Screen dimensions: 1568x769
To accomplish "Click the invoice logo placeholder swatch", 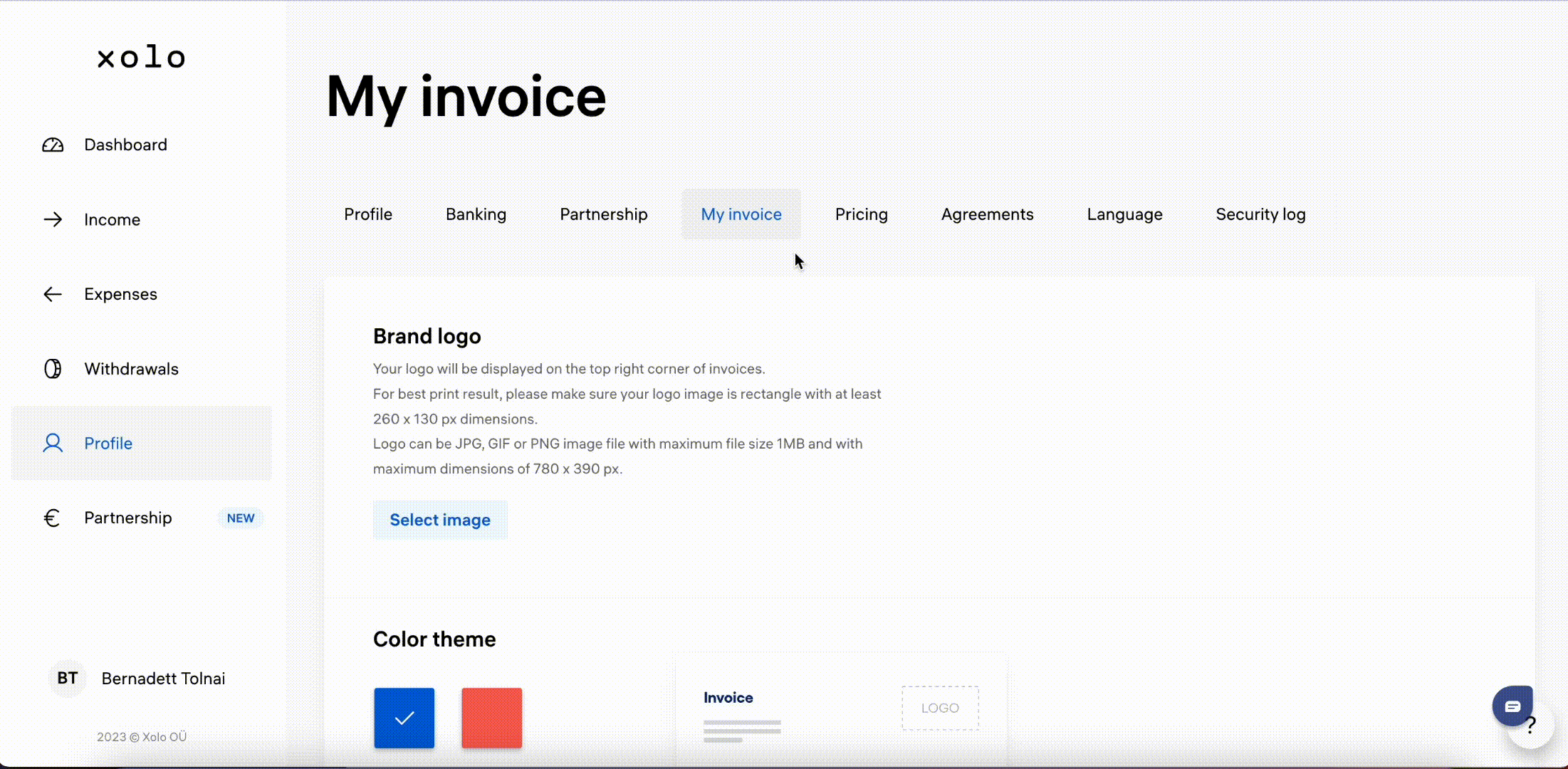I will (x=940, y=708).
